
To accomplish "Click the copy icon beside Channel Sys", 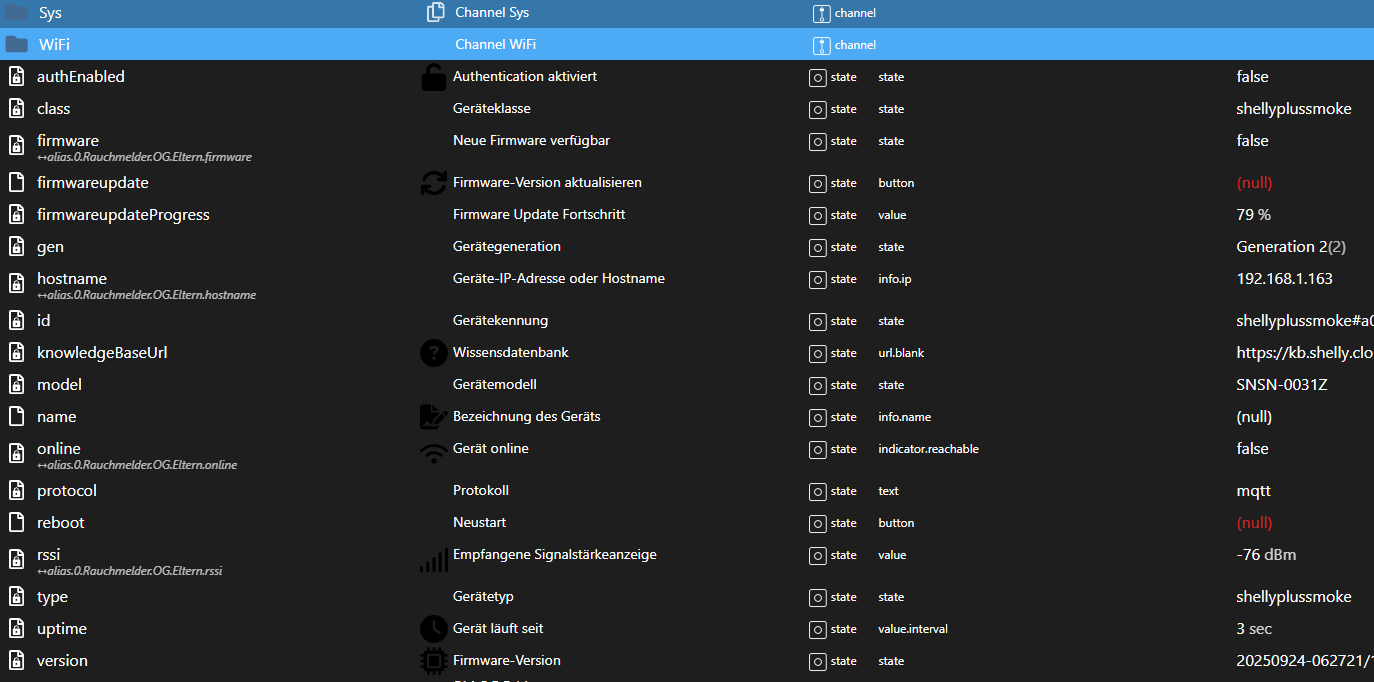I will (x=435, y=13).
